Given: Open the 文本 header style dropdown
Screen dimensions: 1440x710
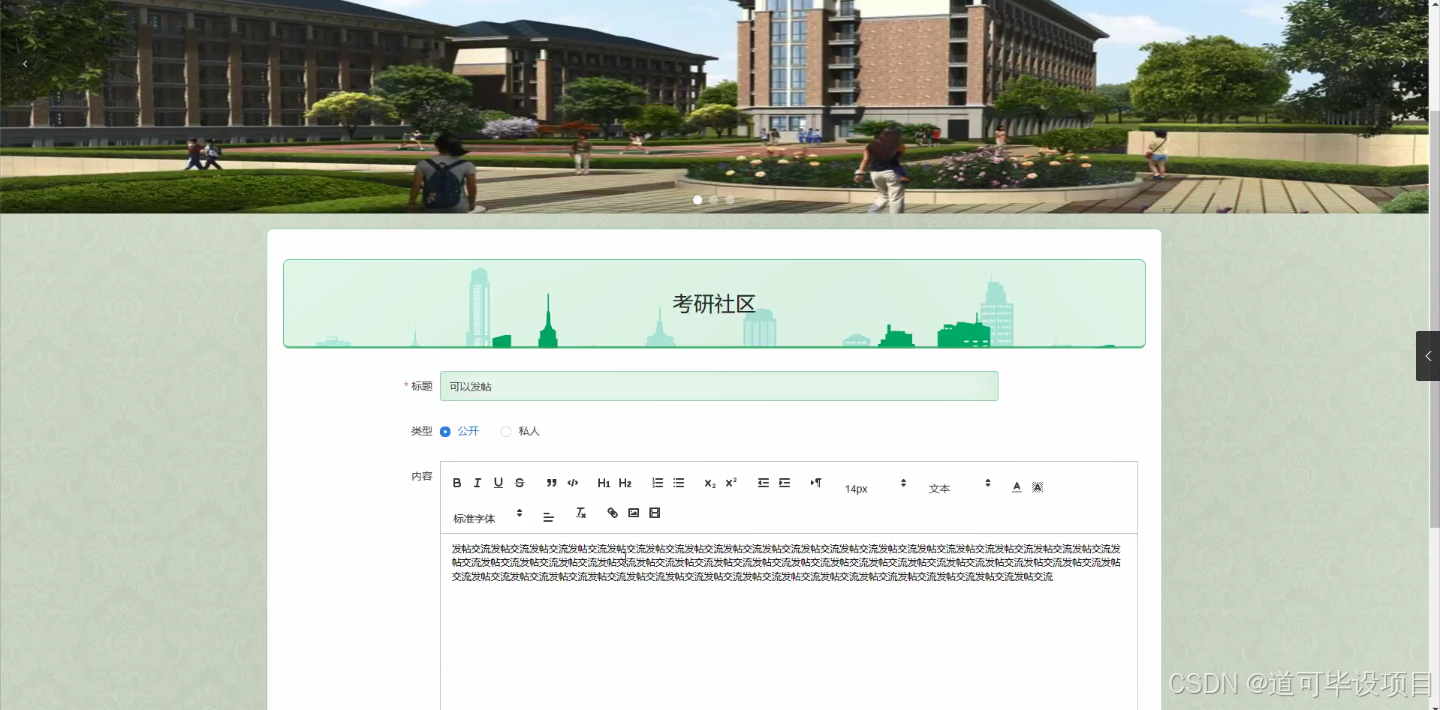Looking at the screenshot, I should 960,487.
